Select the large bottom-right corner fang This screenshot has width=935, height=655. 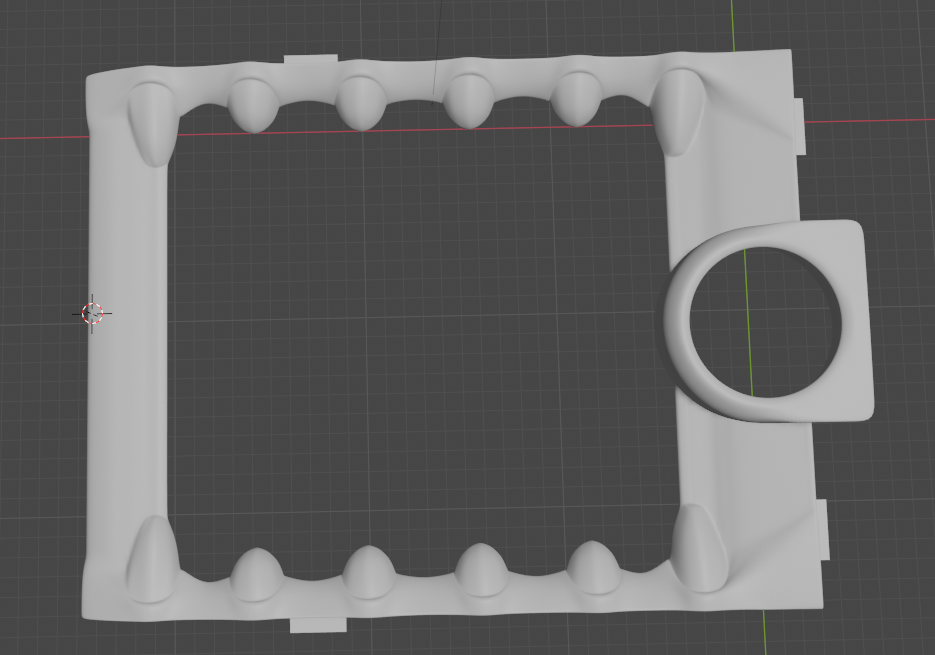coord(698,548)
